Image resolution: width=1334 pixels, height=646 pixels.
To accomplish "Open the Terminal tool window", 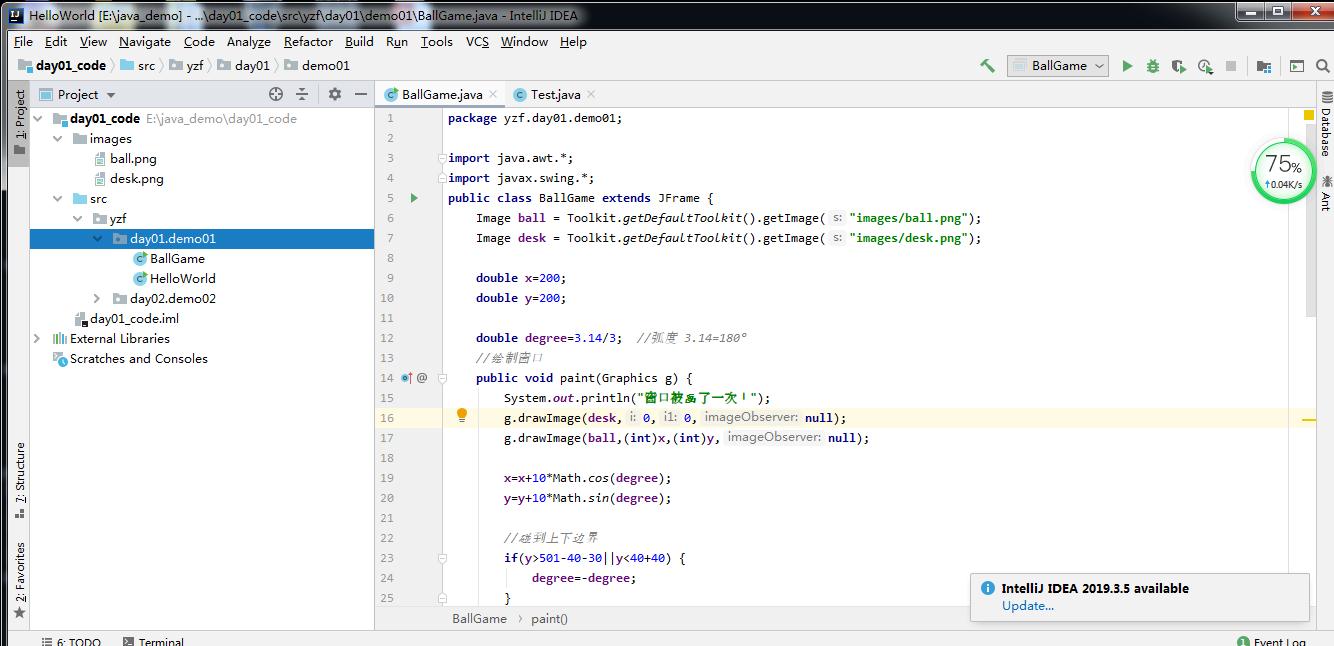I will (153, 640).
